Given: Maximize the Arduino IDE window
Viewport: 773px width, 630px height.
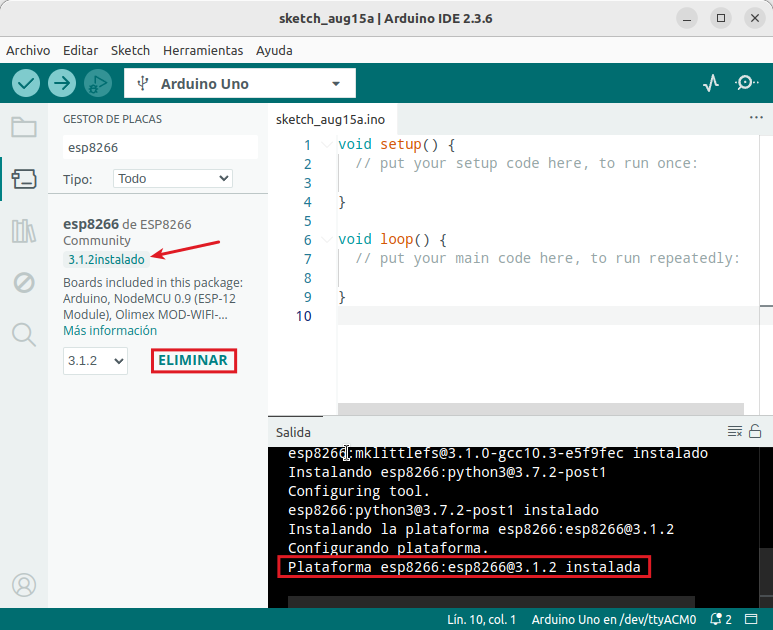Looking at the screenshot, I should [721, 18].
